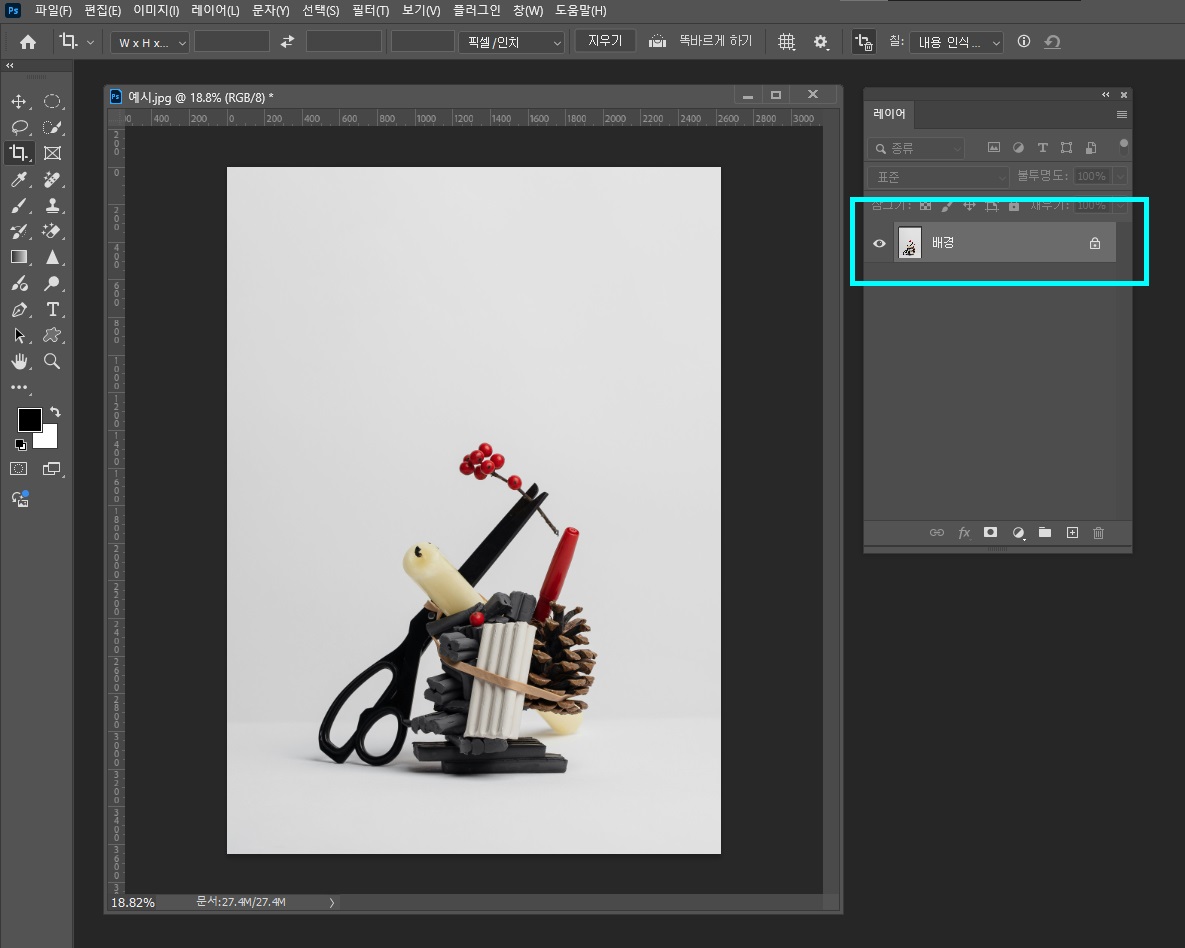Open the 불투명도 opacity slider arrow
This screenshot has width=1185, height=948.
pyautogui.click(x=1120, y=176)
